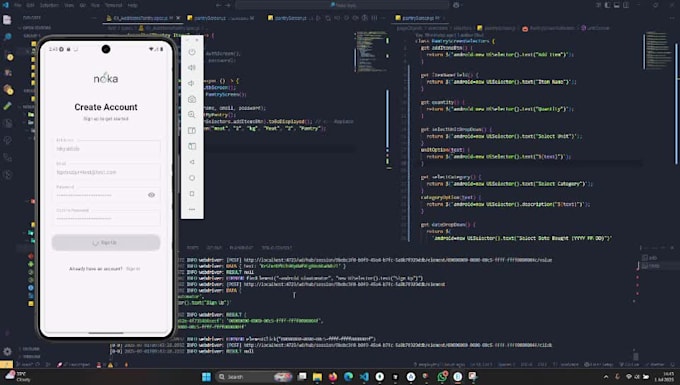This screenshot has height=385, width=680.
Task: Click the Windows taskbar Search box
Action: coord(254,376)
